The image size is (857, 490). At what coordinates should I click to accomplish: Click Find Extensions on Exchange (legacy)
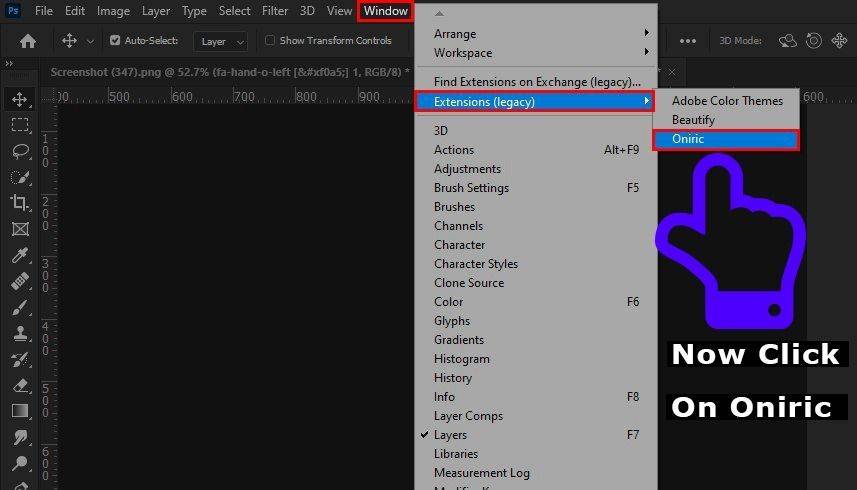click(x=536, y=82)
